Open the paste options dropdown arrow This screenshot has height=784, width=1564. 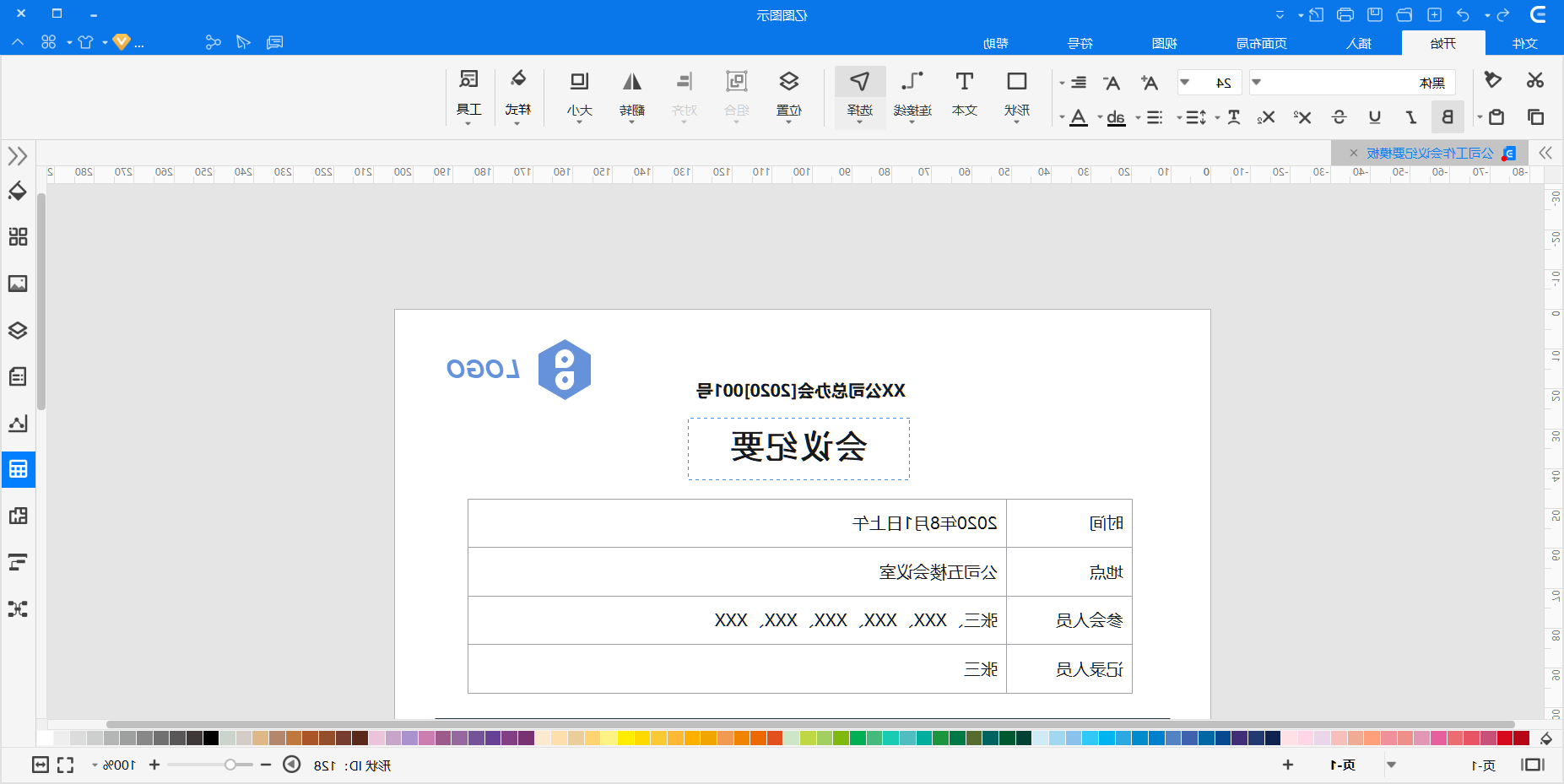pos(1480,117)
